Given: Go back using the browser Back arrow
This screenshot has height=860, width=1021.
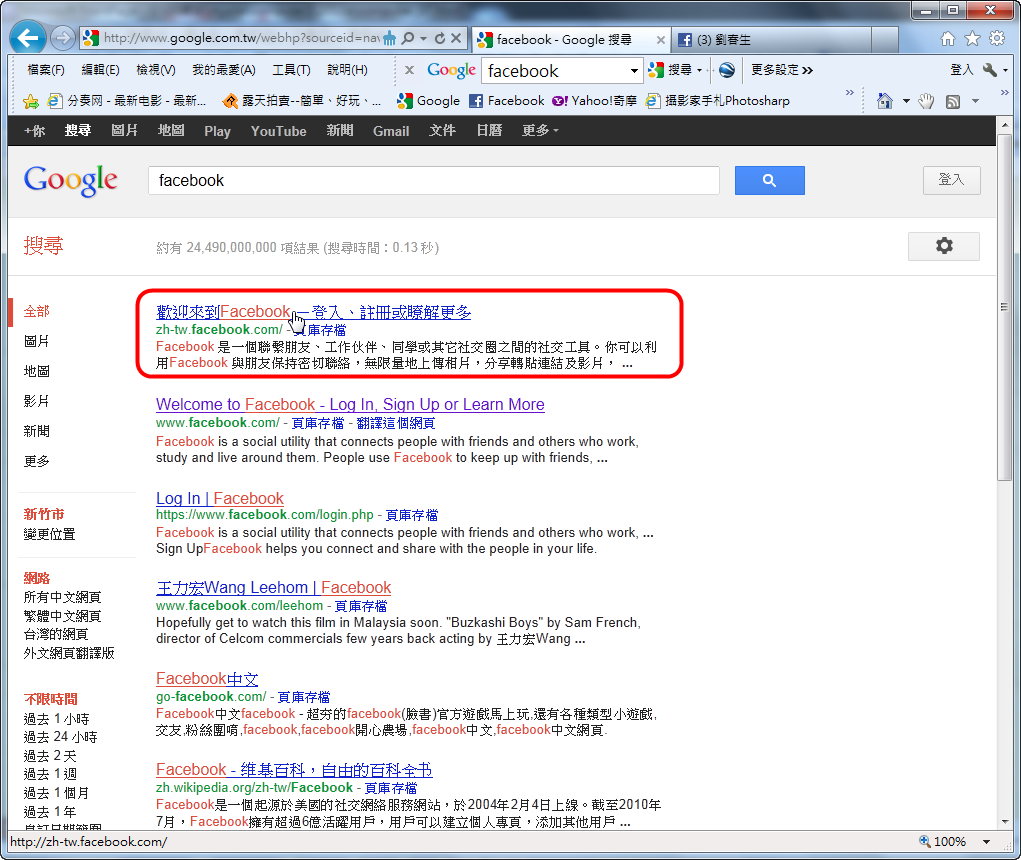Looking at the screenshot, I should point(27,38).
